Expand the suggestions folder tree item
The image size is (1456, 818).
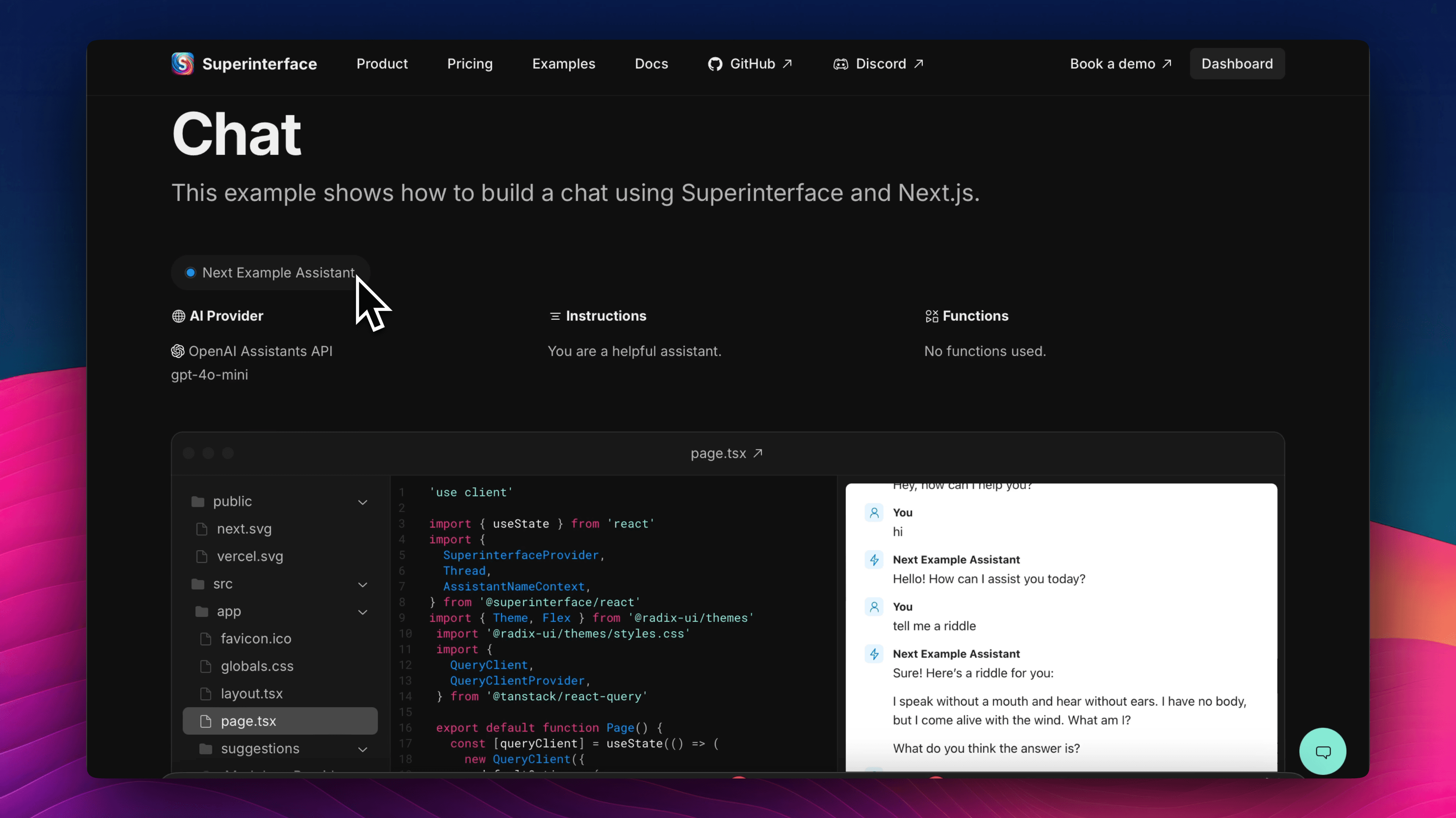(363, 748)
